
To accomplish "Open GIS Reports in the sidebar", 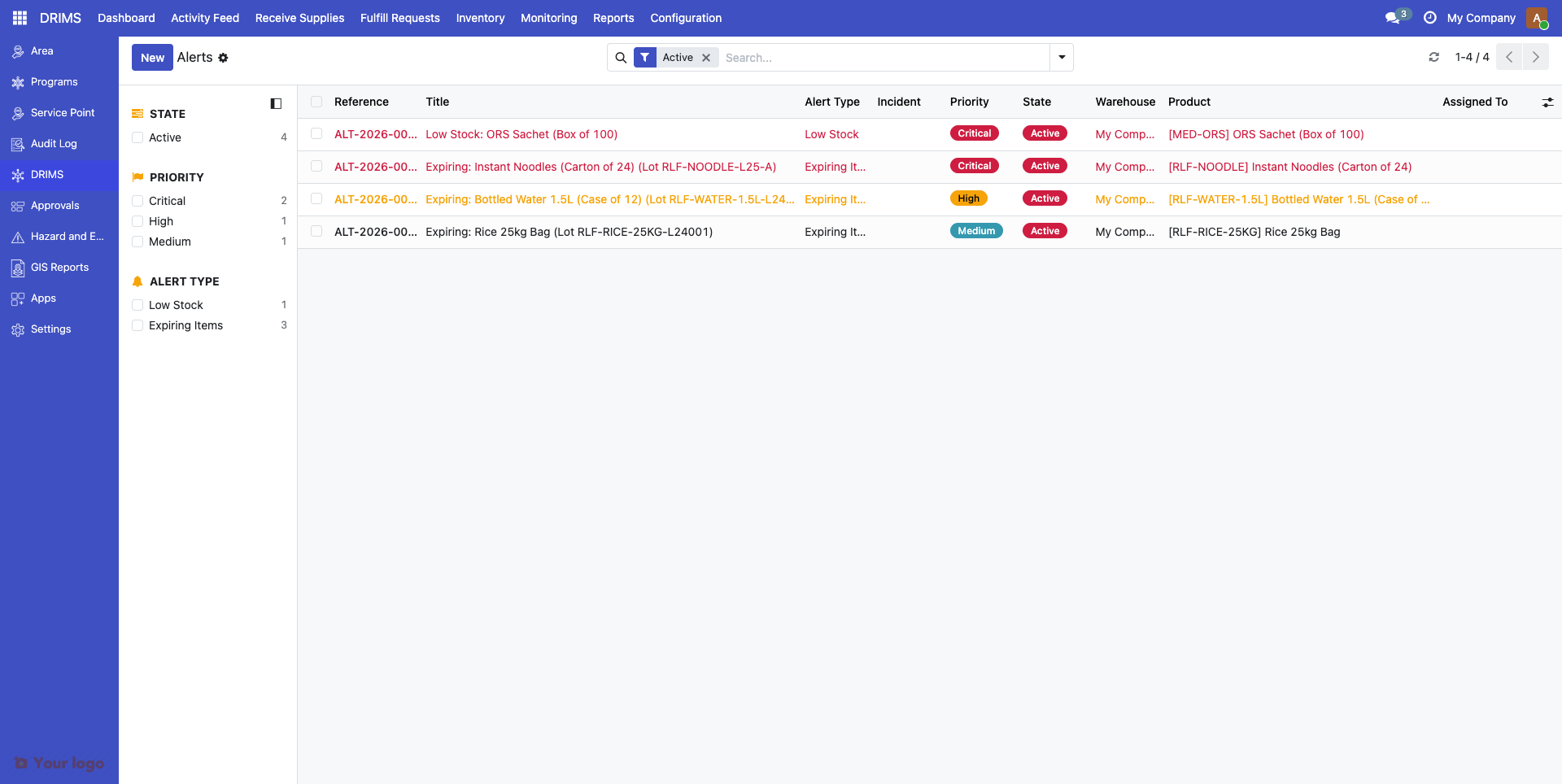I will coord(59,268).
